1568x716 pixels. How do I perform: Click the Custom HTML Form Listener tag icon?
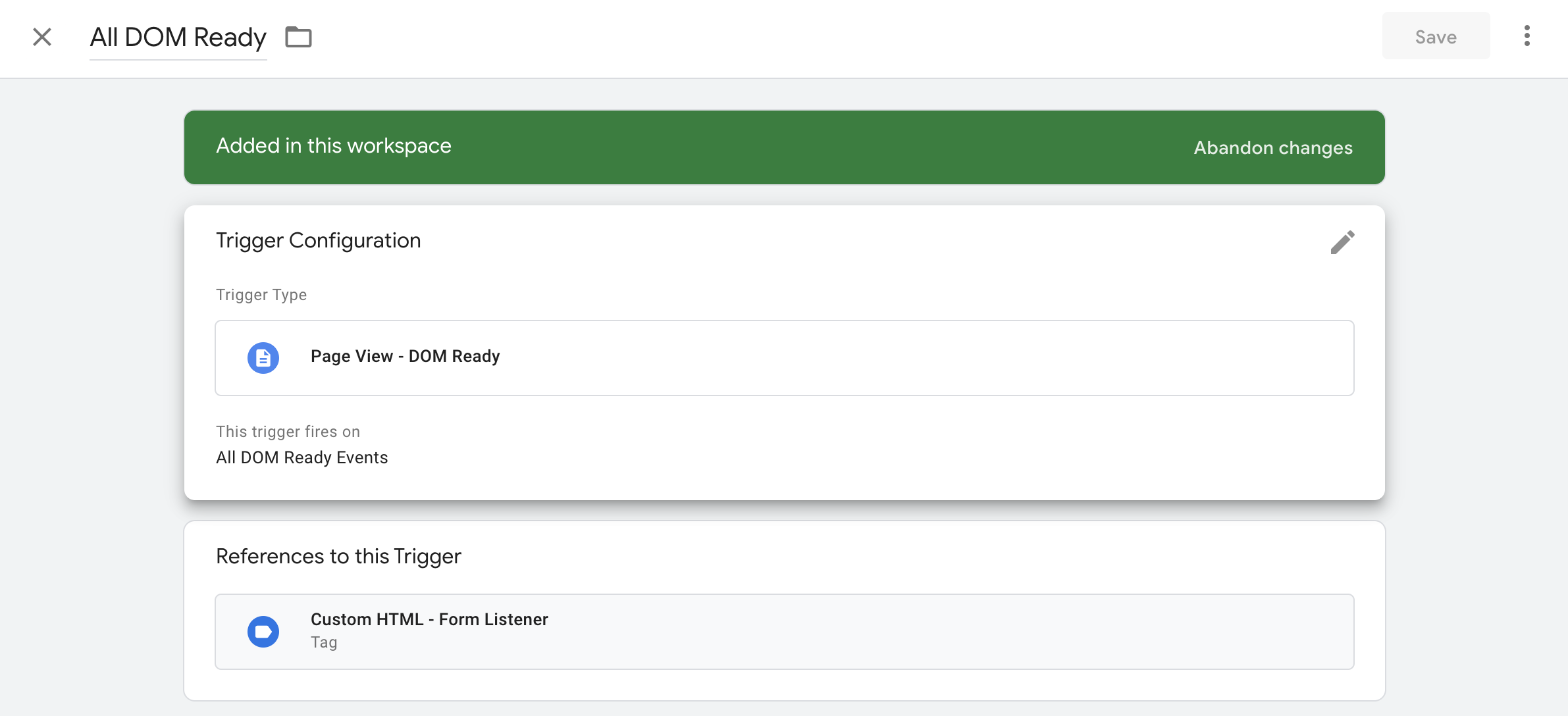pyautogui.click(x=264, y=630)
